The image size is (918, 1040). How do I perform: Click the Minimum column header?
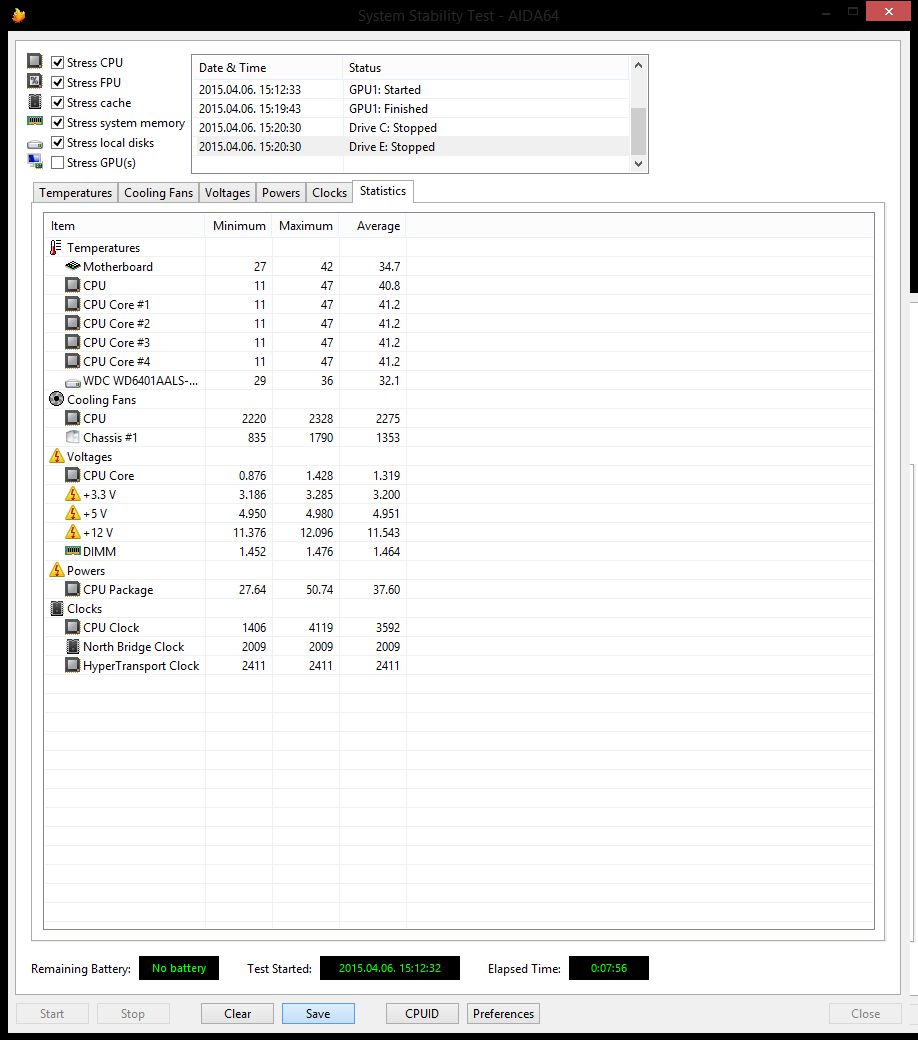[239, 226]
